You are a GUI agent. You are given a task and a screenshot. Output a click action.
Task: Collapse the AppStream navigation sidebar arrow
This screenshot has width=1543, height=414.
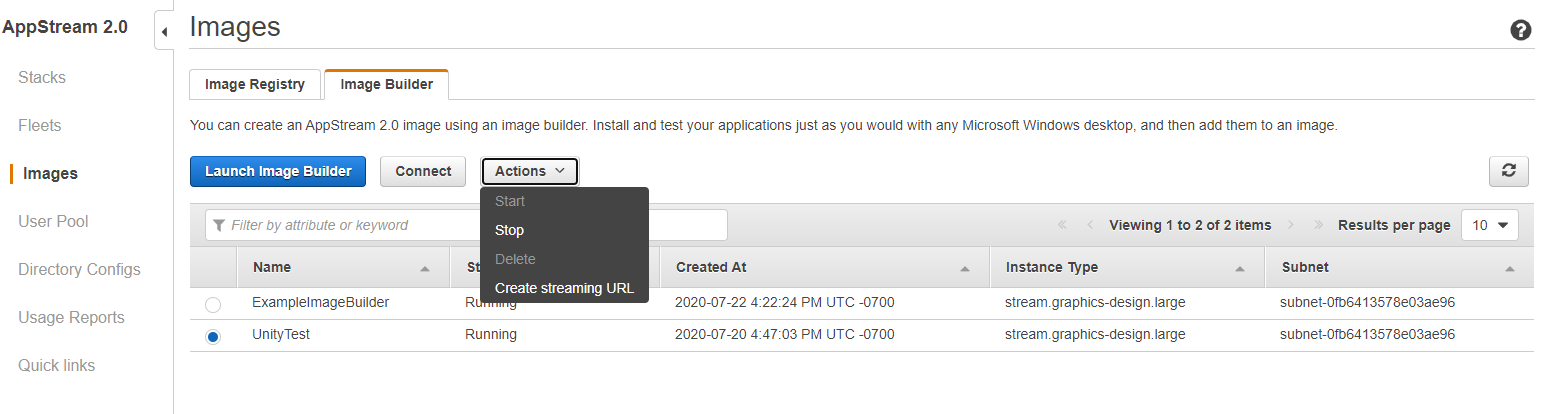point(164,32)
